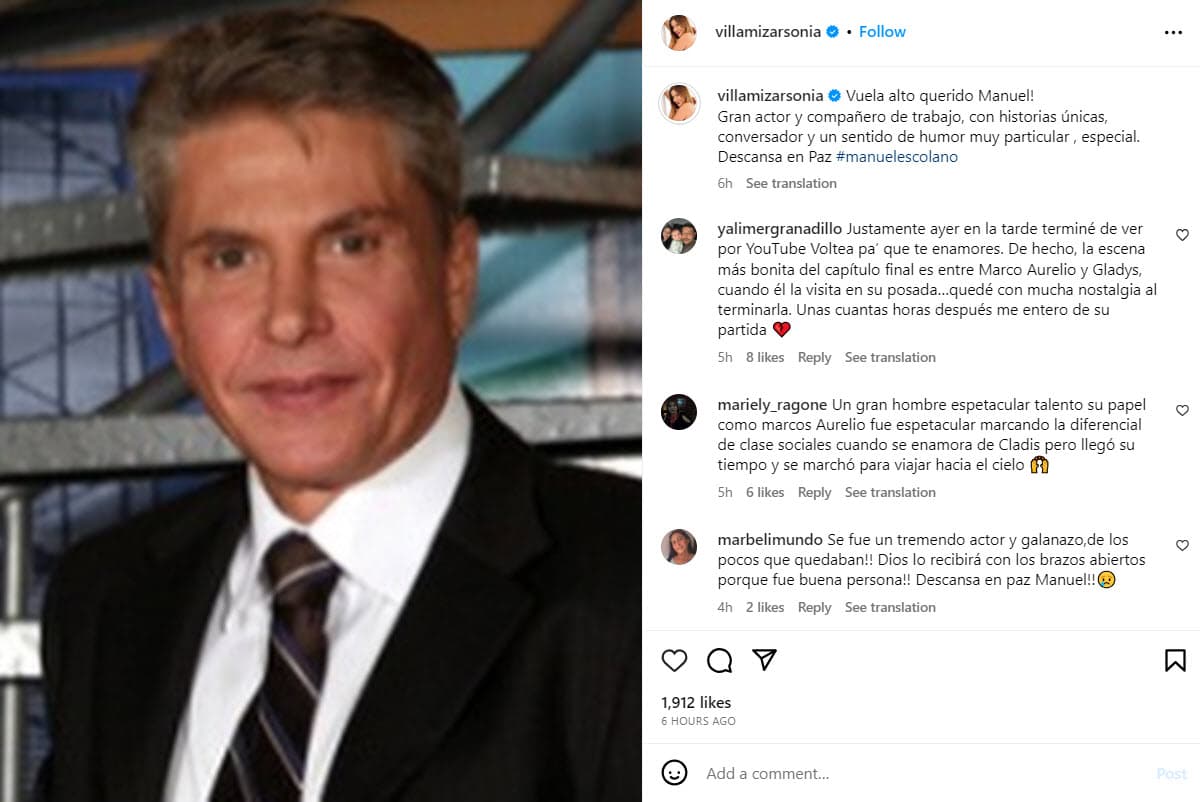Image resolution: width=1200 pixels, height=802 pixels.
Task: Open the three-dot more options menu
Action: (1173, 32)
